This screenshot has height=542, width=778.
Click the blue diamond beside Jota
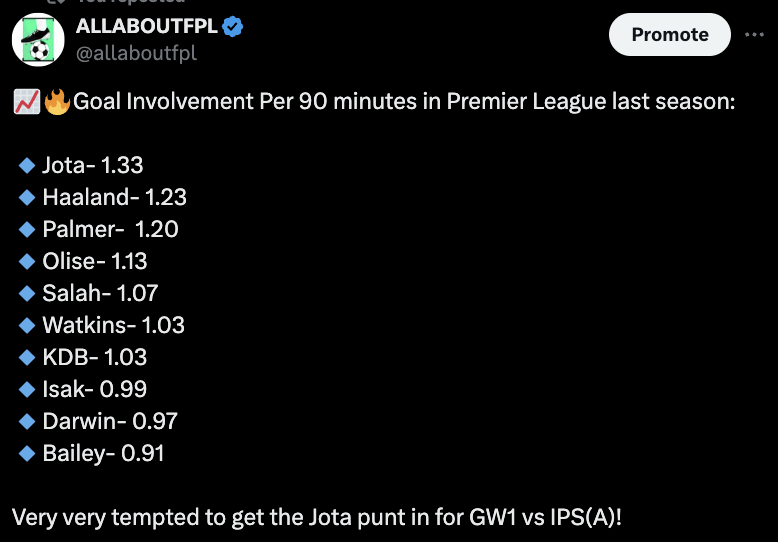[27, 165]
